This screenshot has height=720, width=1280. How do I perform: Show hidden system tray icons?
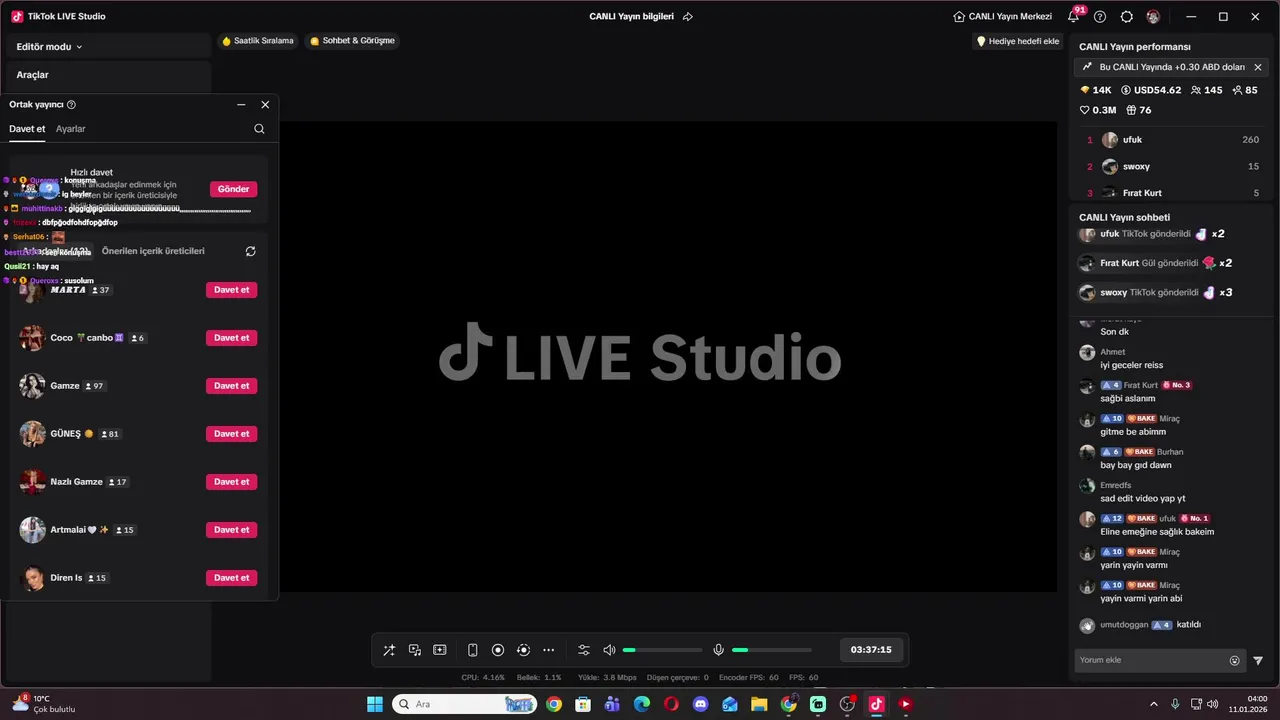1154,704
